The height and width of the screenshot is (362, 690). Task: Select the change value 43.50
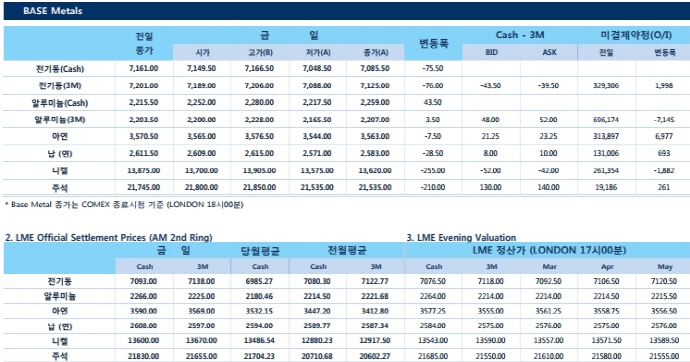(433, 102)
